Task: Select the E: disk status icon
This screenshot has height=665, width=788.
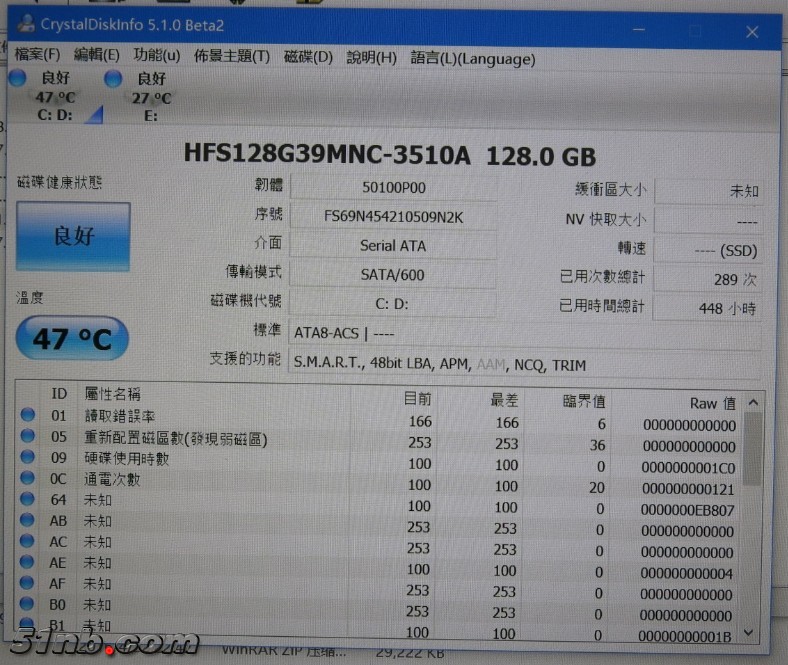Action: tap(113, 78)
